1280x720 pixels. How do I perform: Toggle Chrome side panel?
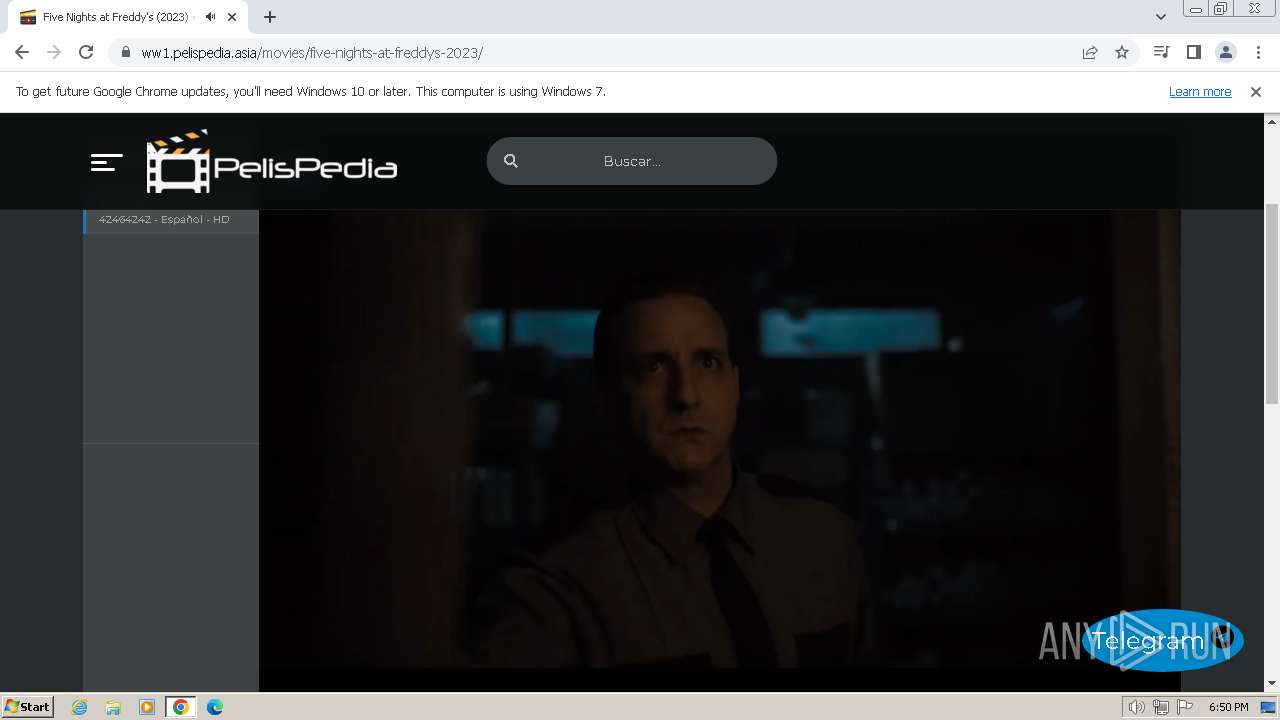click(1193, 53)
